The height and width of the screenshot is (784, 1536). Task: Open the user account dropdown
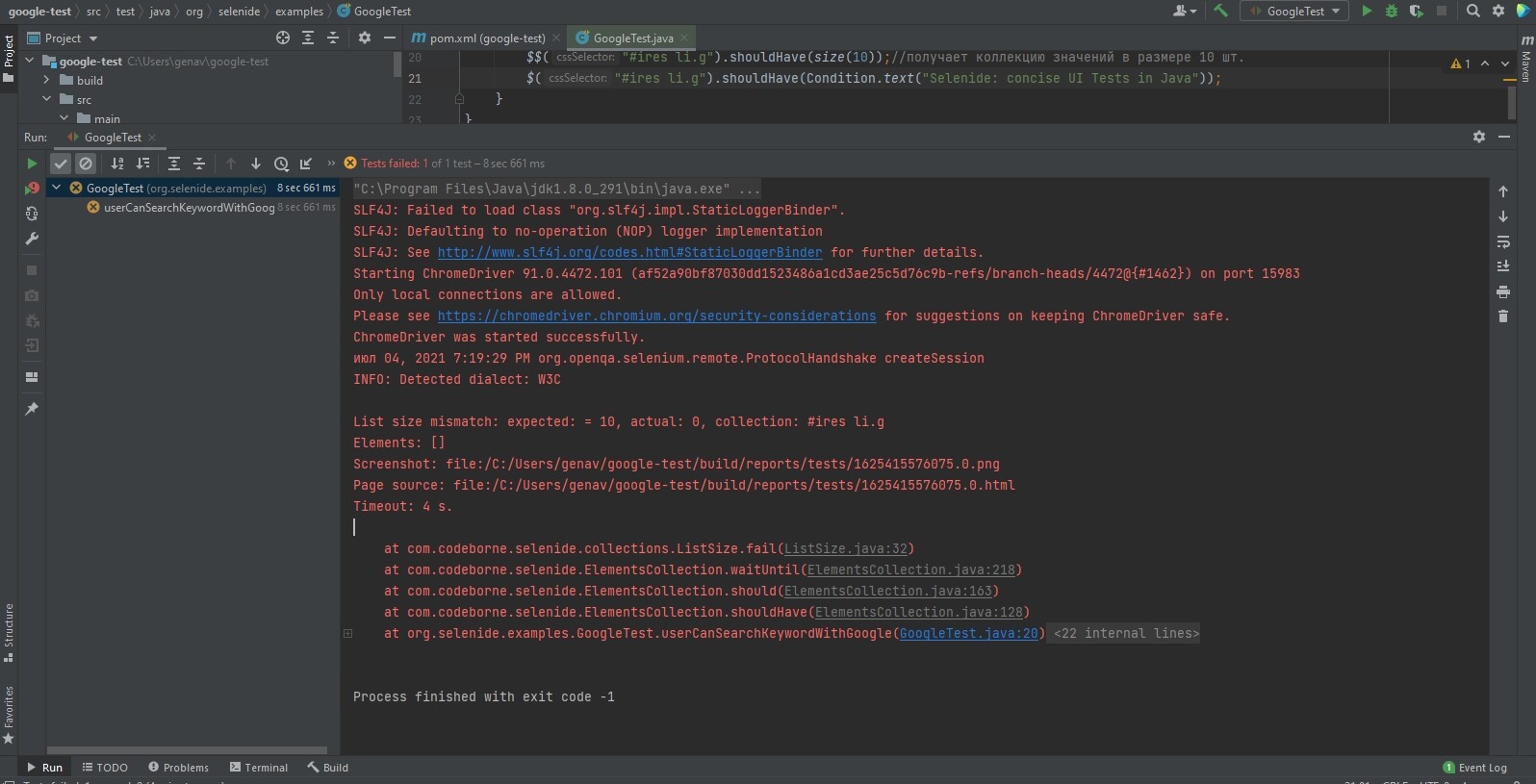pos(1185,12)
